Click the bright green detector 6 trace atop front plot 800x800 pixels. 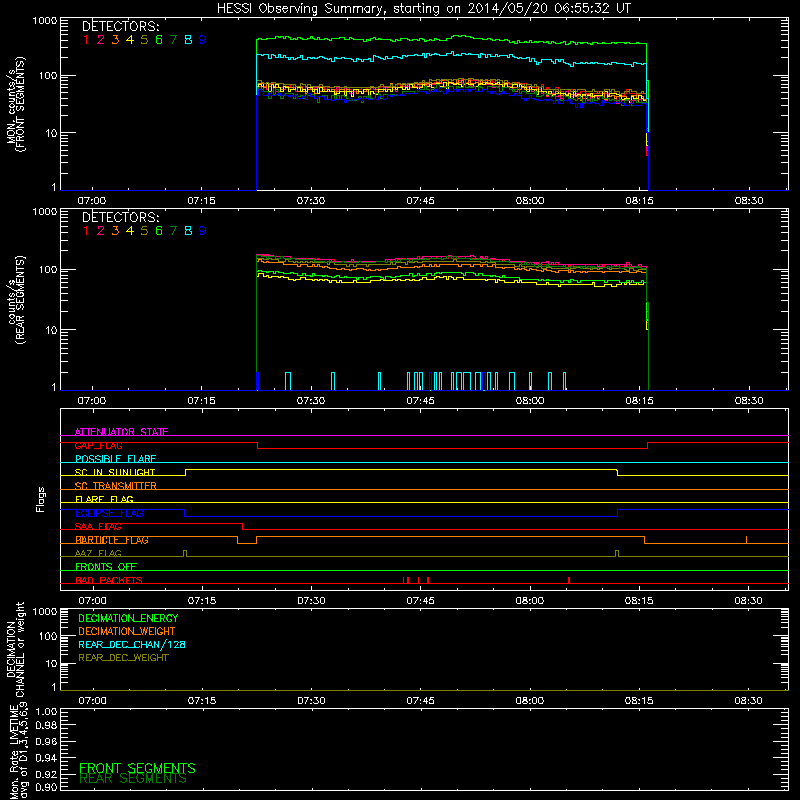coord(452,39)
